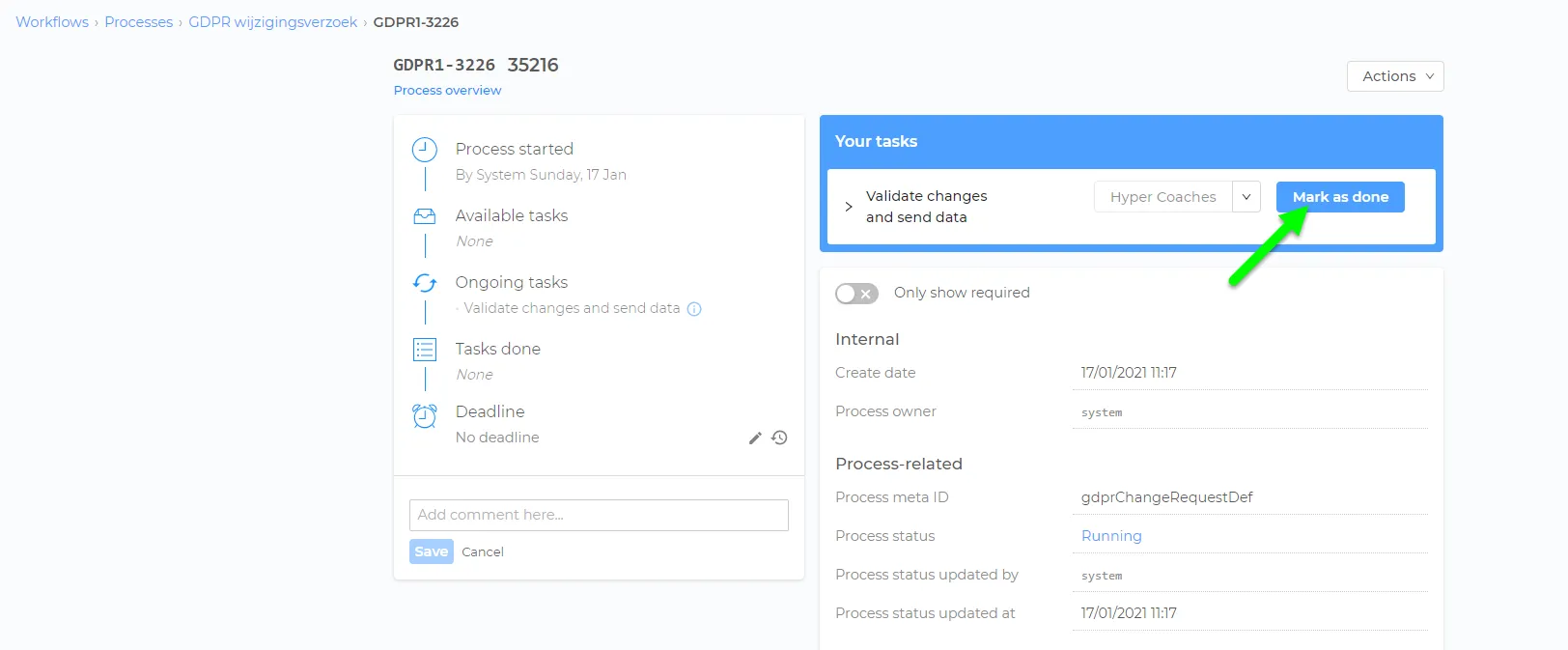Click the Process status updated by value
Viewport: 1568px width, 650px height.
1102,576
